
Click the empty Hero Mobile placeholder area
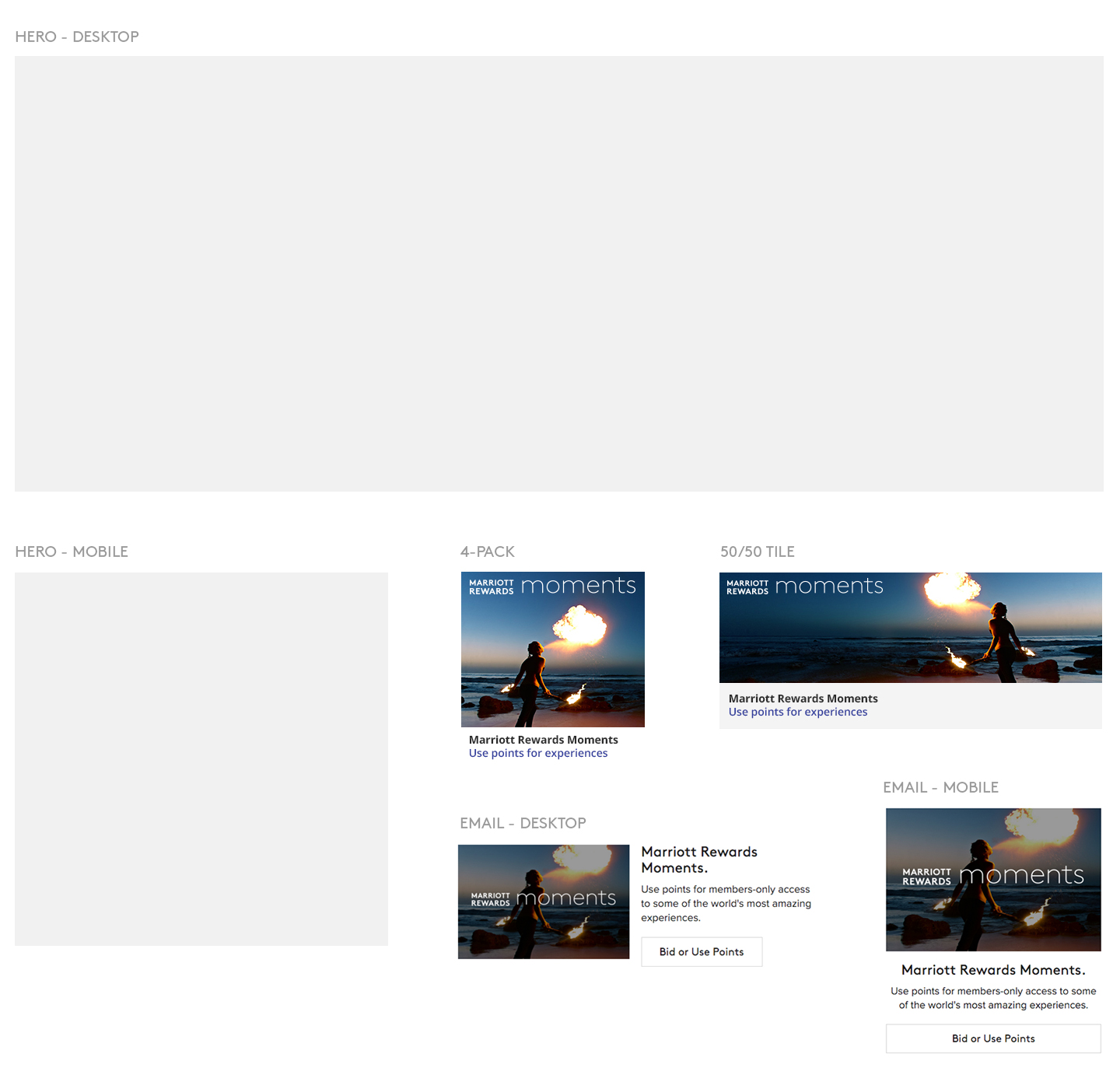pos(201,758)
